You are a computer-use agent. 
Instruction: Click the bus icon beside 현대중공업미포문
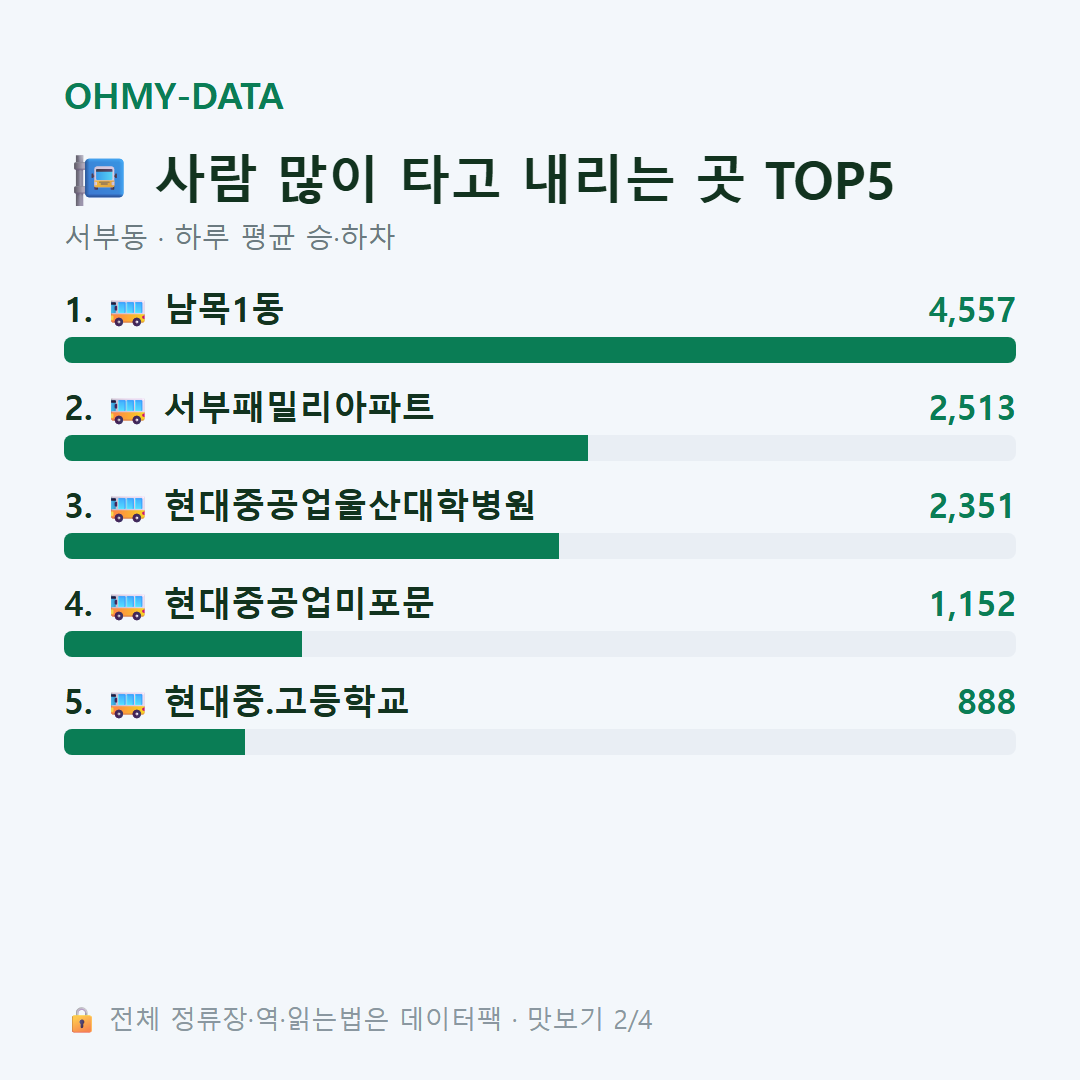(x=127, y=606)
